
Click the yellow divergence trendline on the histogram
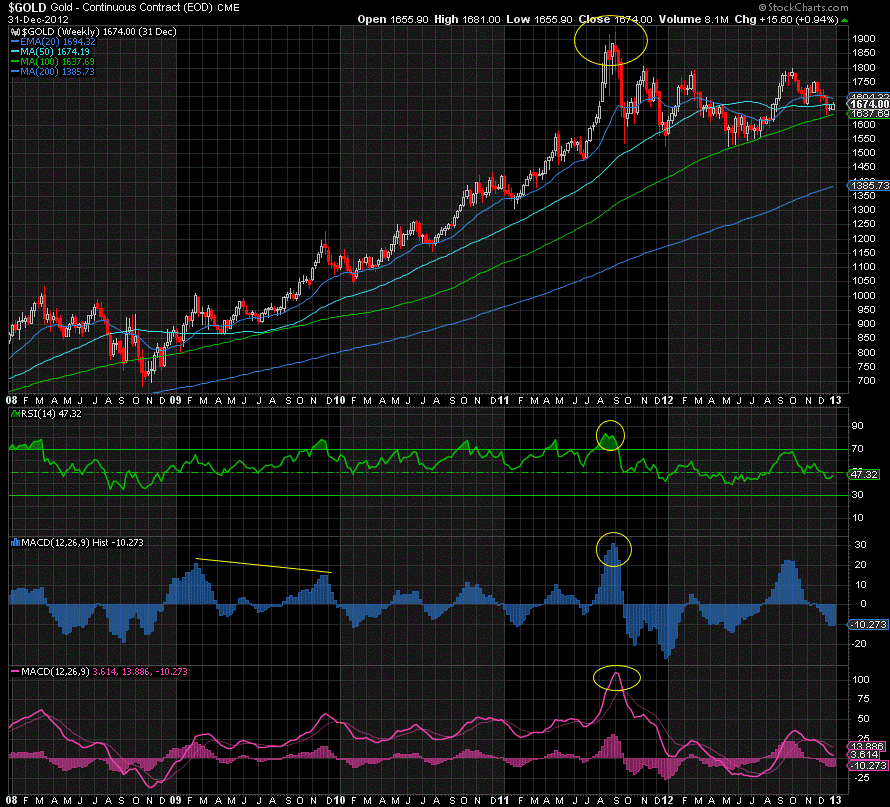click(262, 565)
